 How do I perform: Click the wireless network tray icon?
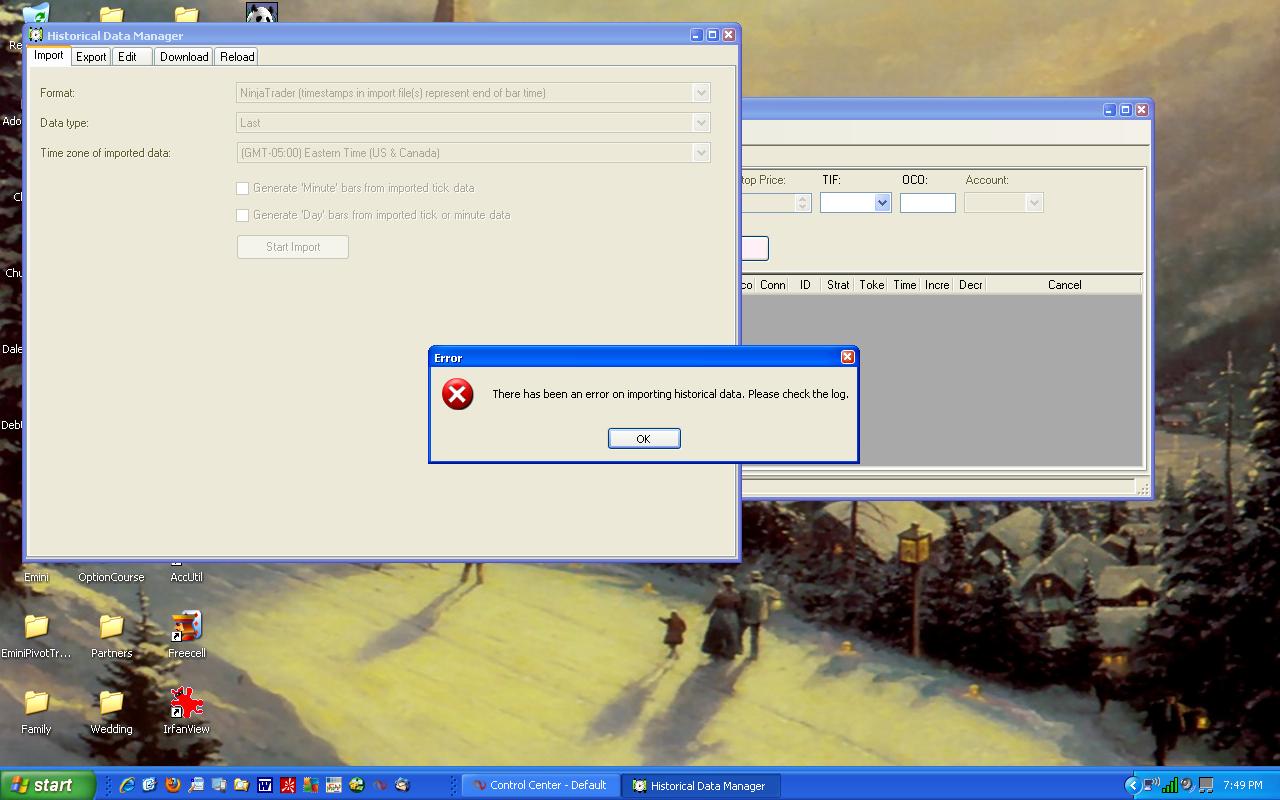click(1151, 785)
